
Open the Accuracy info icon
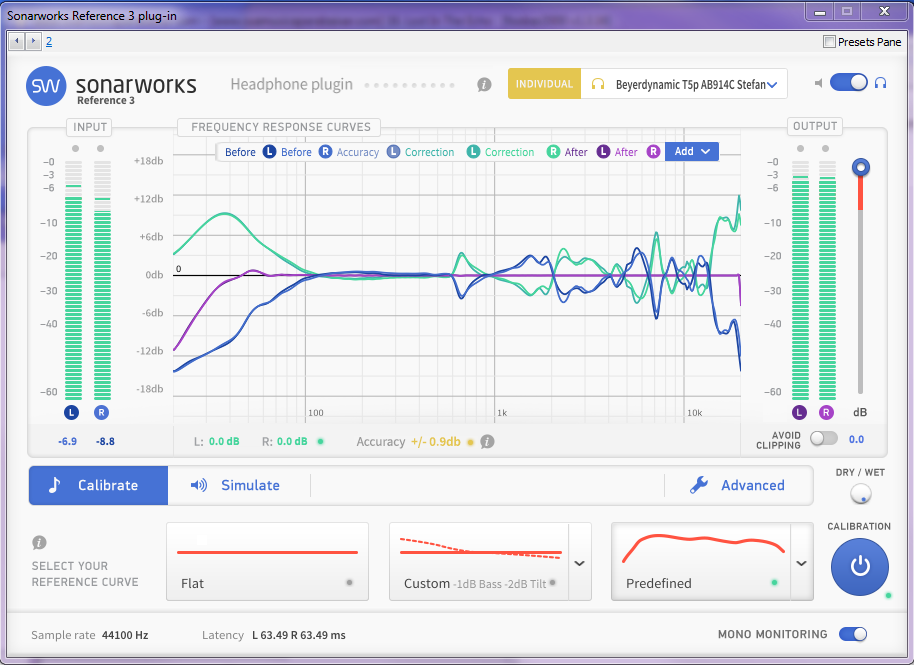pos(487,442)
